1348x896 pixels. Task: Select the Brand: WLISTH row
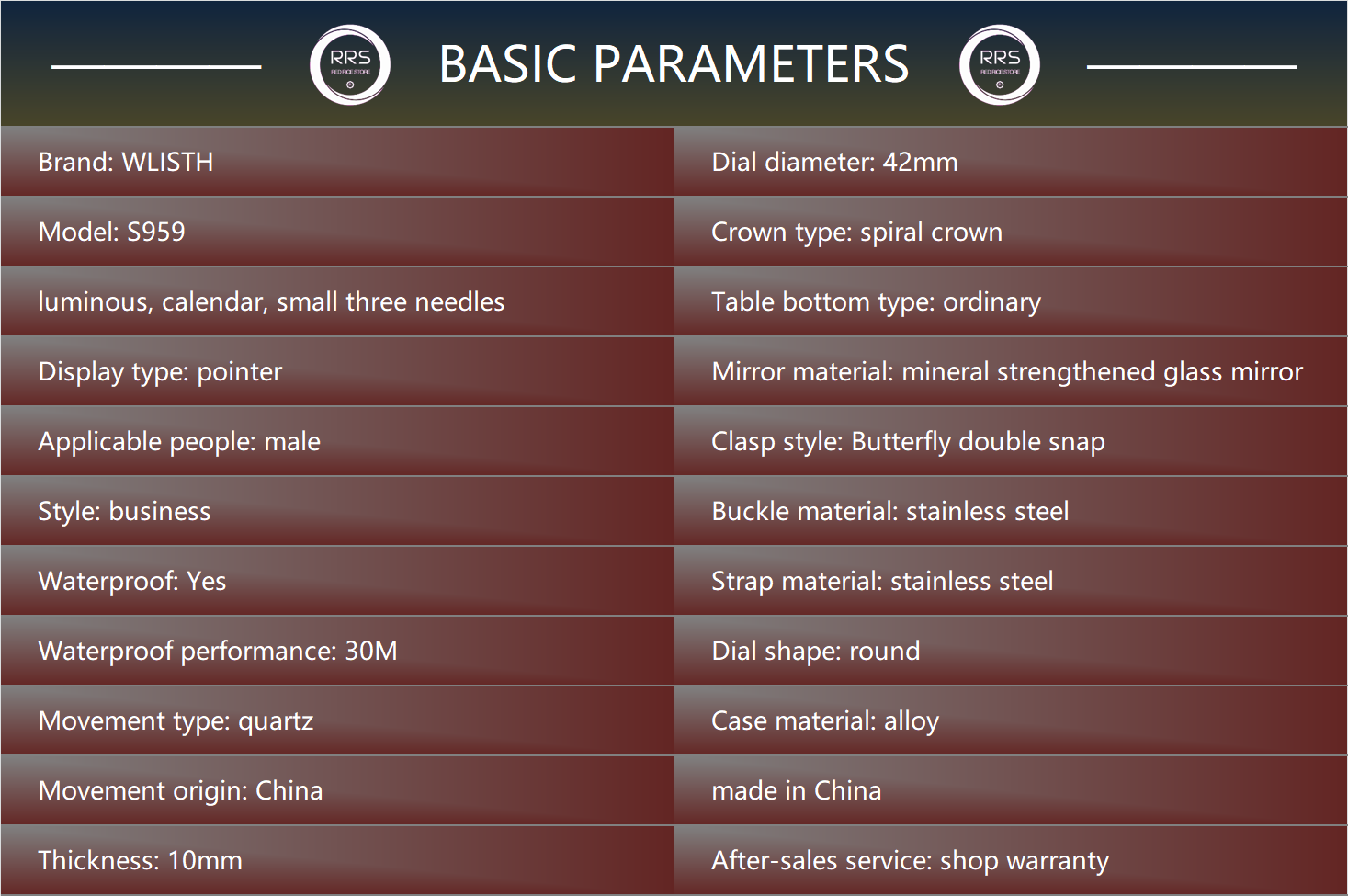pos(126,163)
